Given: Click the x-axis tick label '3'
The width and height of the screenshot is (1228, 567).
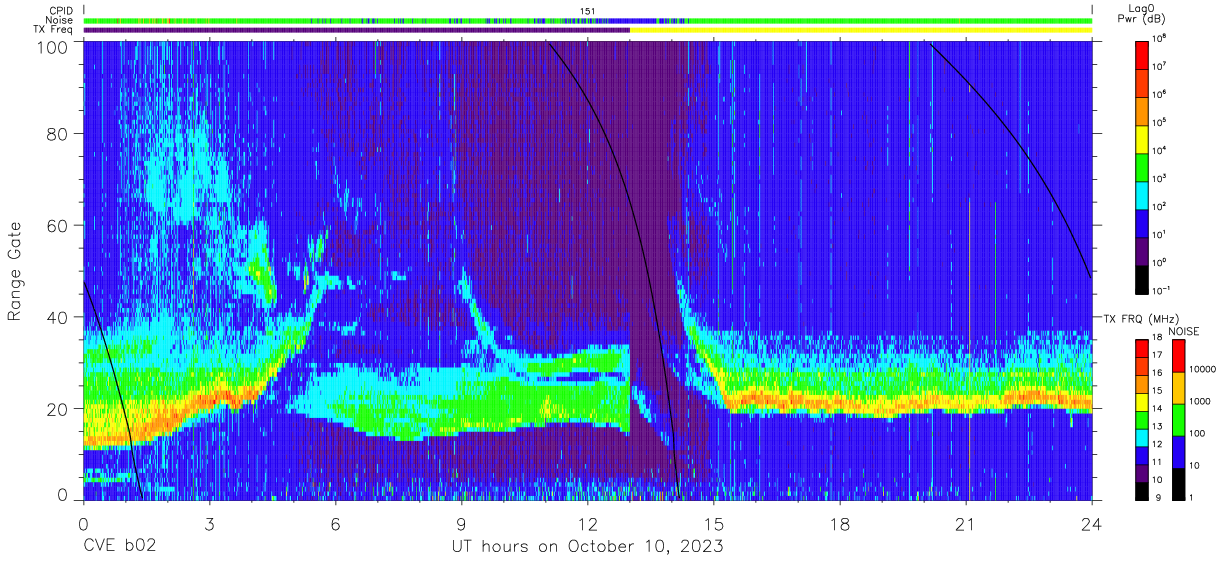Looking at the screenshot, I should 209,523.
